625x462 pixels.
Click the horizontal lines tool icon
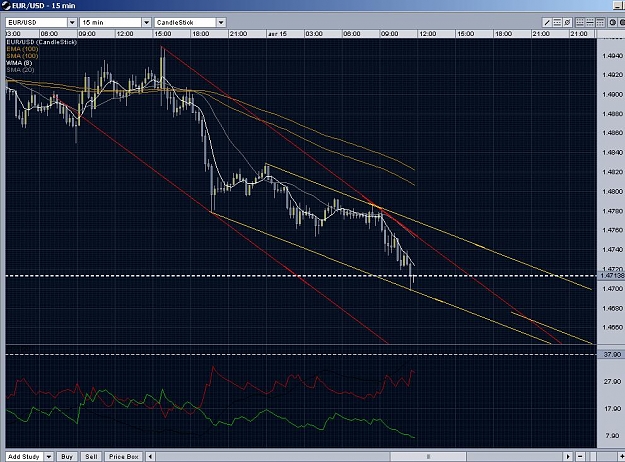tap(557, 23)
